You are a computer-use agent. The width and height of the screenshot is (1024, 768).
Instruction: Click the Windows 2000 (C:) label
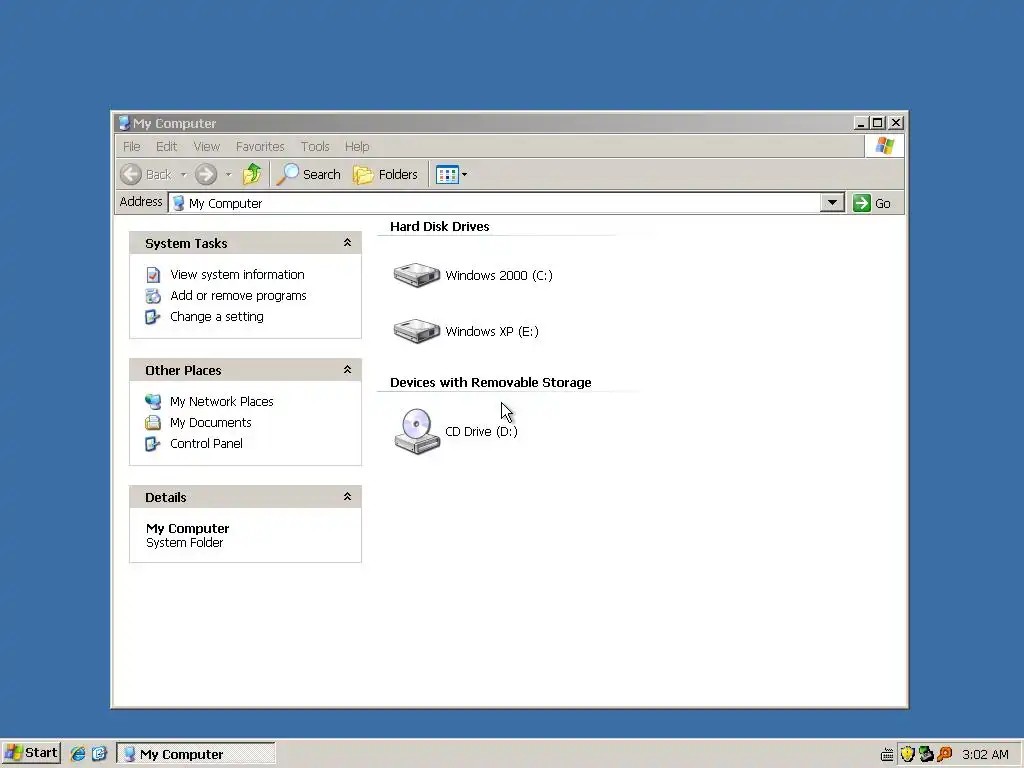tap(499, 276)
